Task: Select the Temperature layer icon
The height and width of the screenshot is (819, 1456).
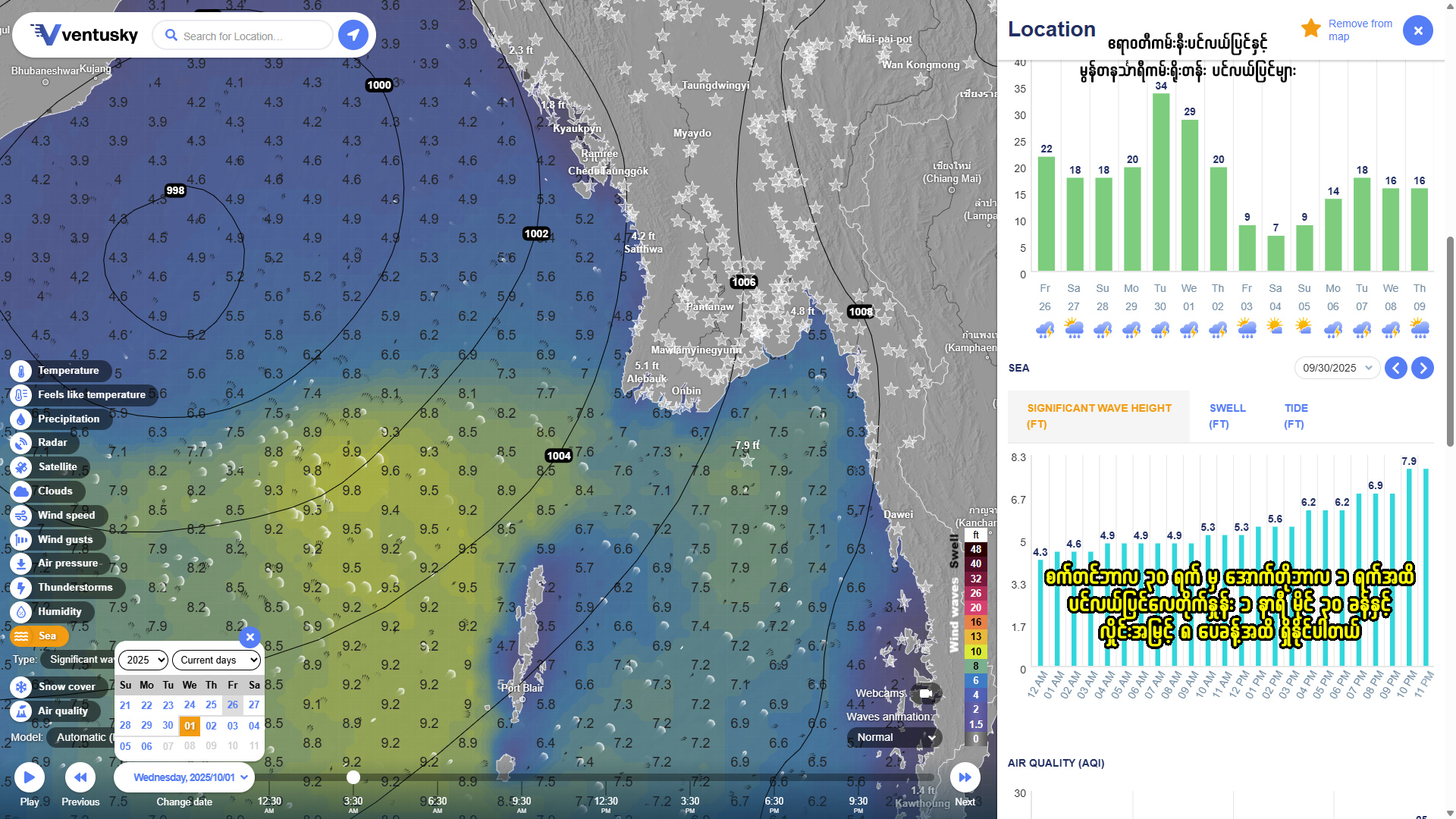Action: [21, 371]
